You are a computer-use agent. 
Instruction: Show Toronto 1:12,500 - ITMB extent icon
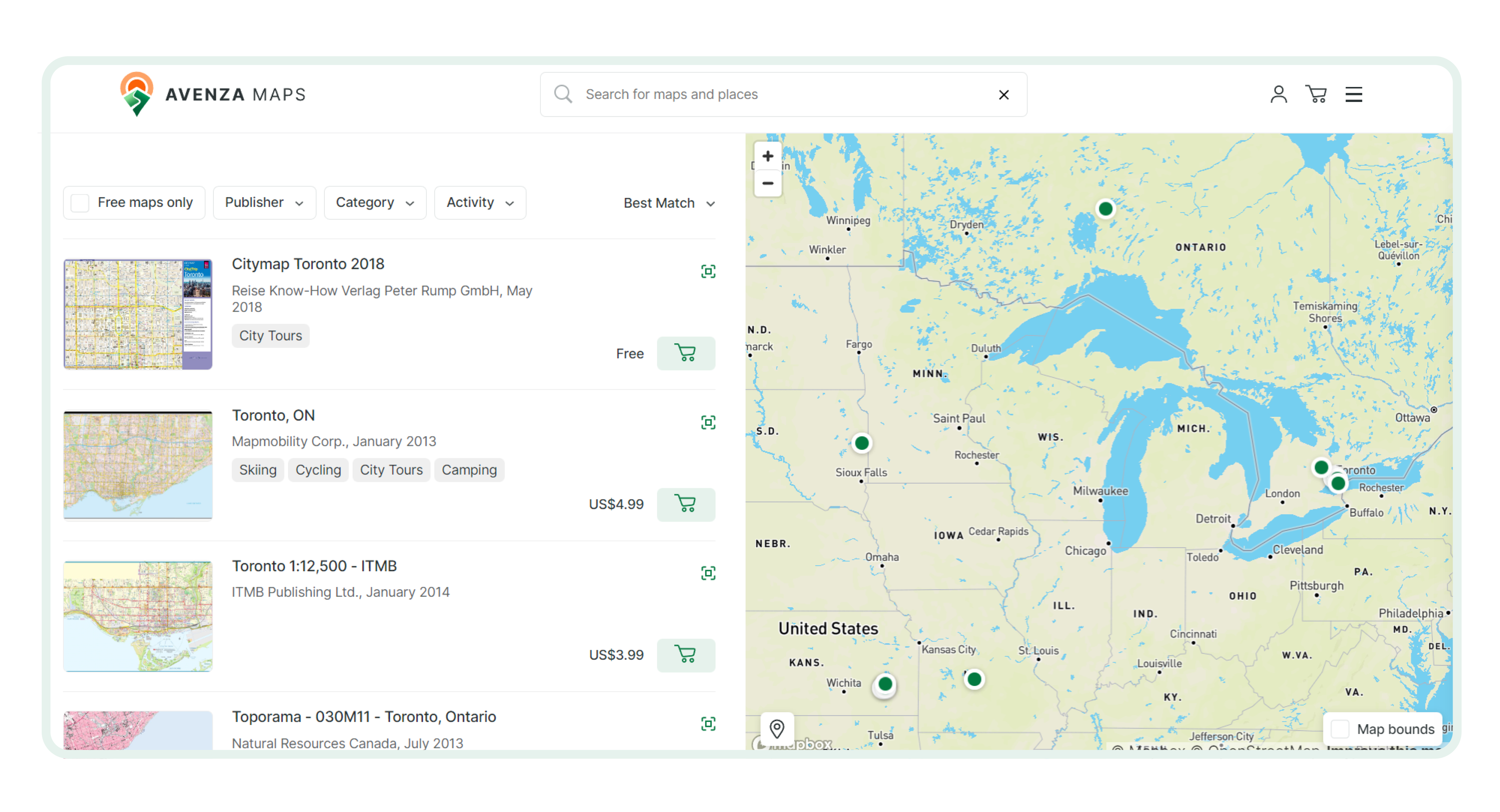tap(708, 573)
